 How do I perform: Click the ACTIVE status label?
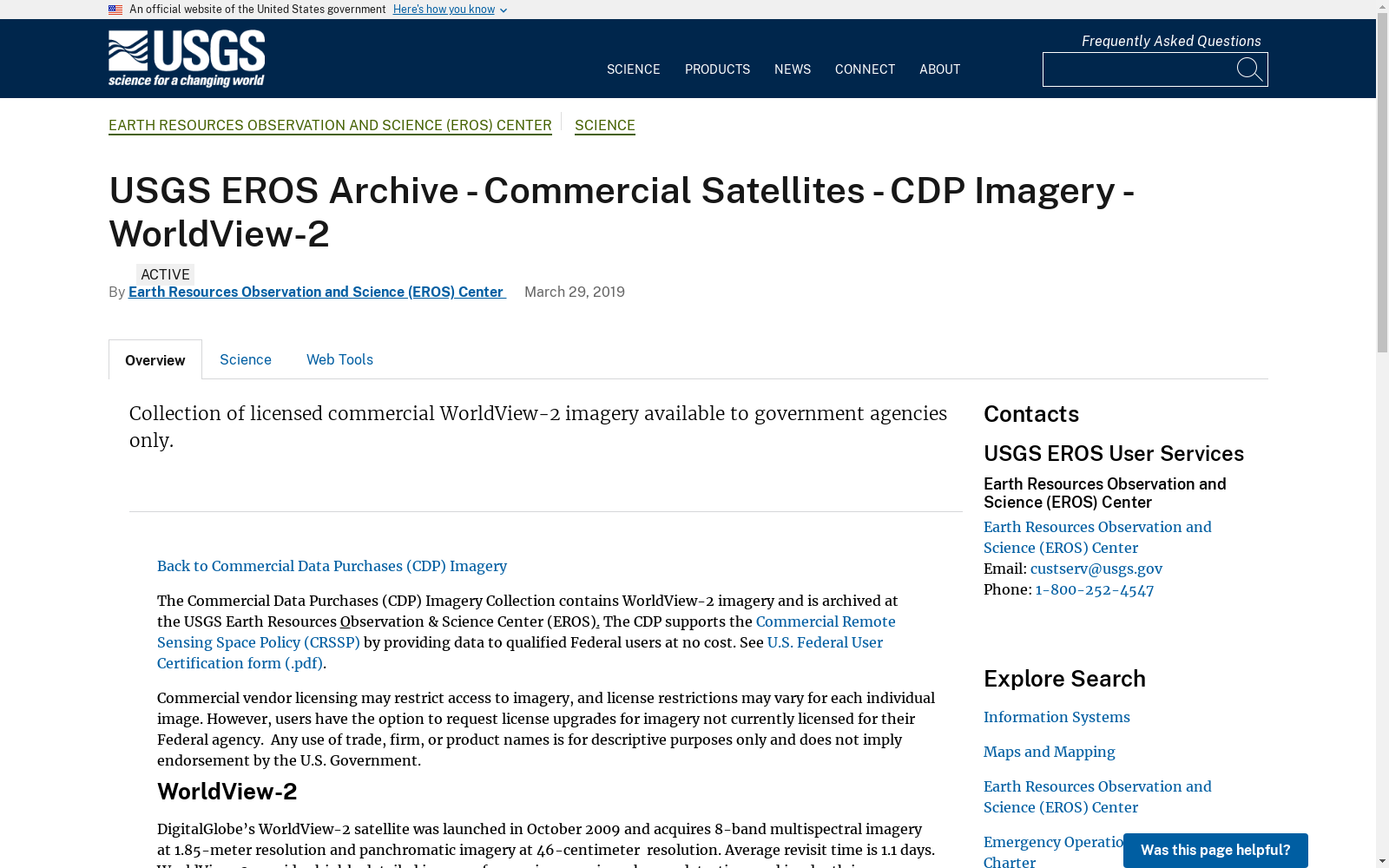[x=165, y=274]
